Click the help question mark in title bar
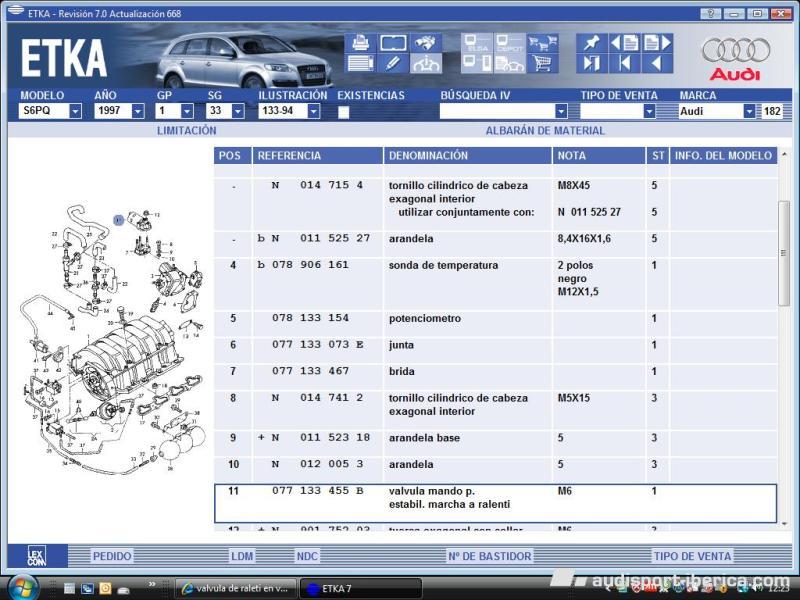The width and height of the screenshot is (800, 600). pyautogui.click(x=711, y=13)
